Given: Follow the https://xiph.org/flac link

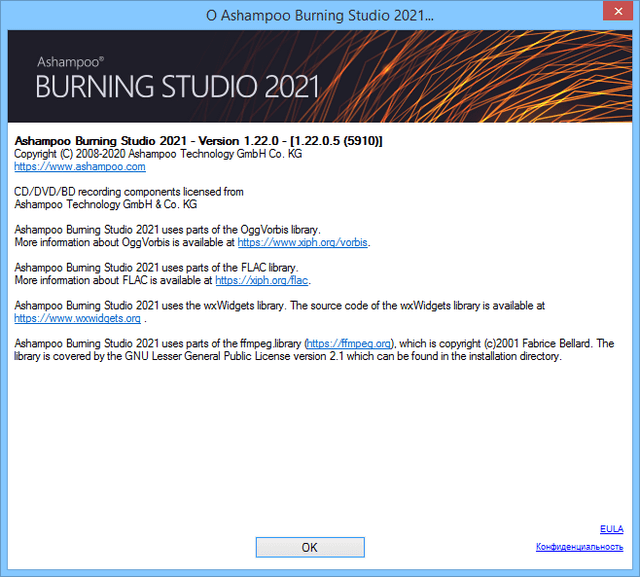Looking at the screenshot, I should tap(262, 280).
